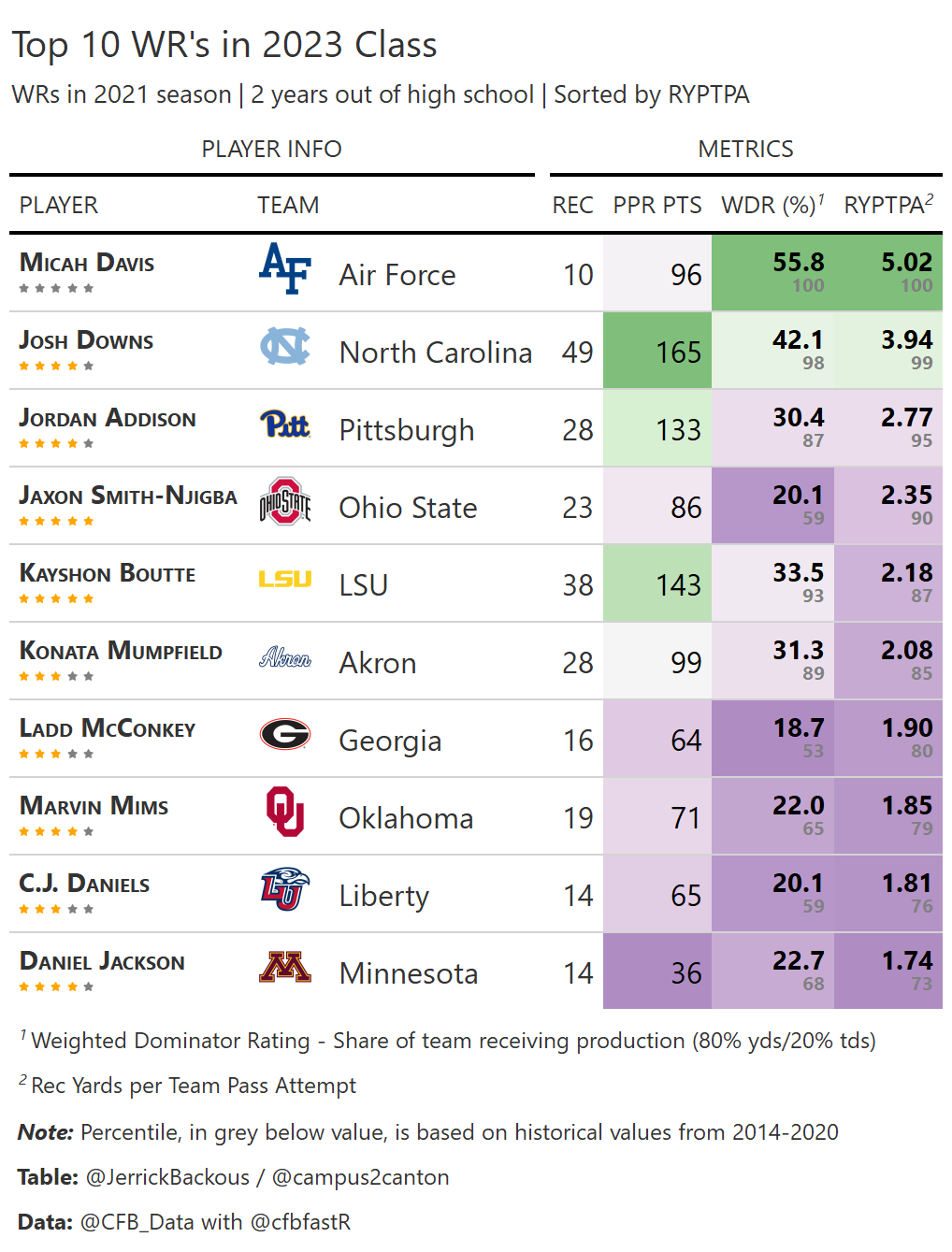Click the PLAYER INFO group header

(x=271, y=150)
